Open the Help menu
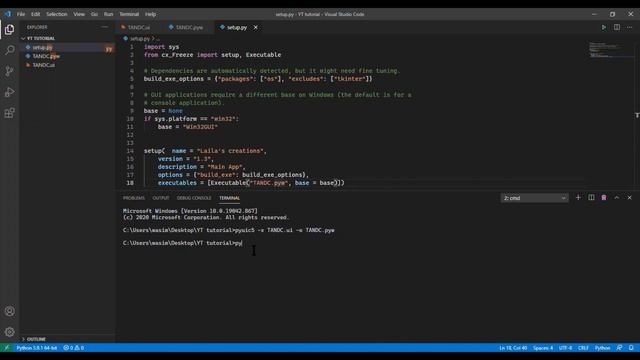This screenshot has width=640, height=360. tap(150, 14)
